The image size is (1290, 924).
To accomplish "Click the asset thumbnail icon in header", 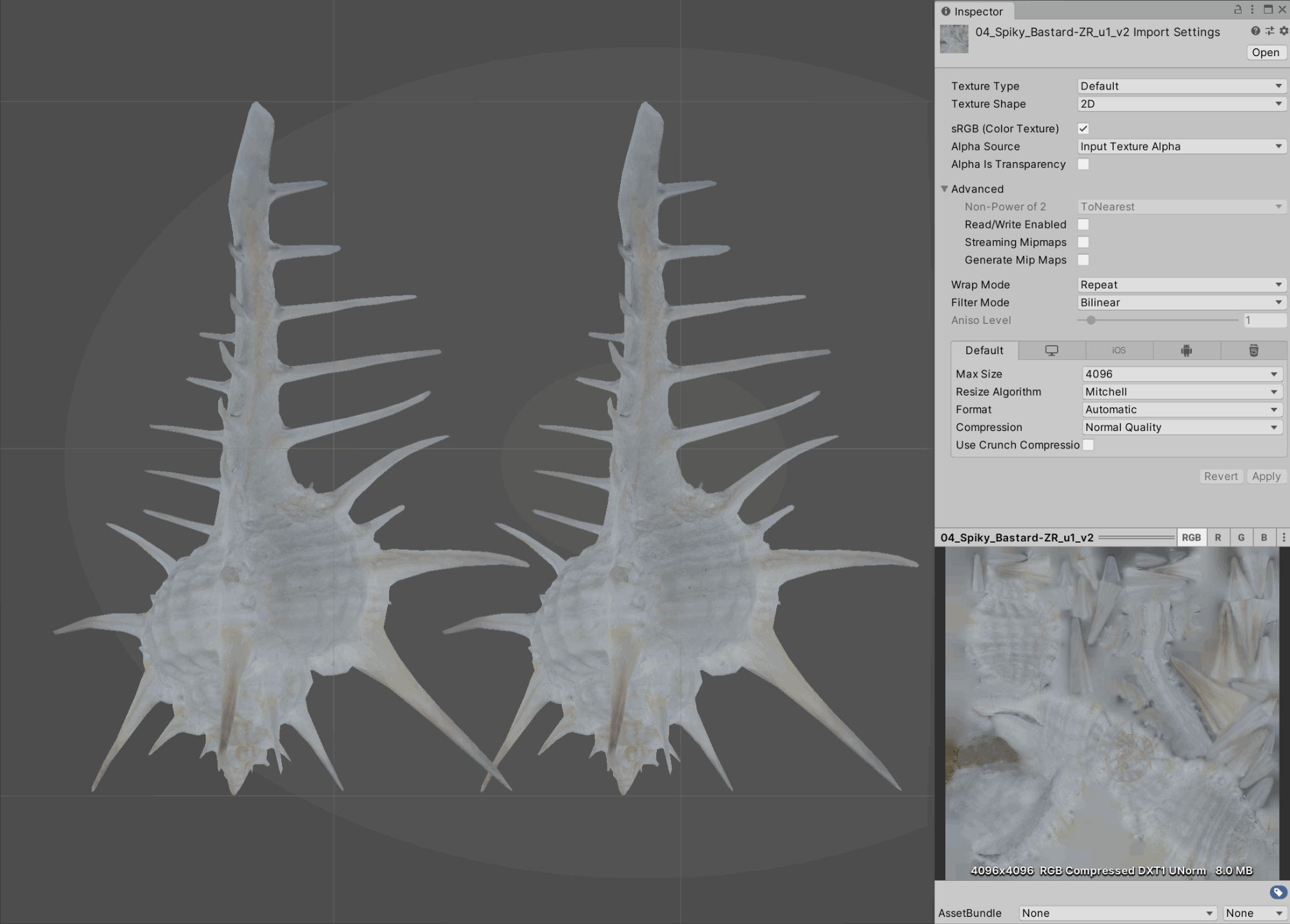I will coord(954,39).
